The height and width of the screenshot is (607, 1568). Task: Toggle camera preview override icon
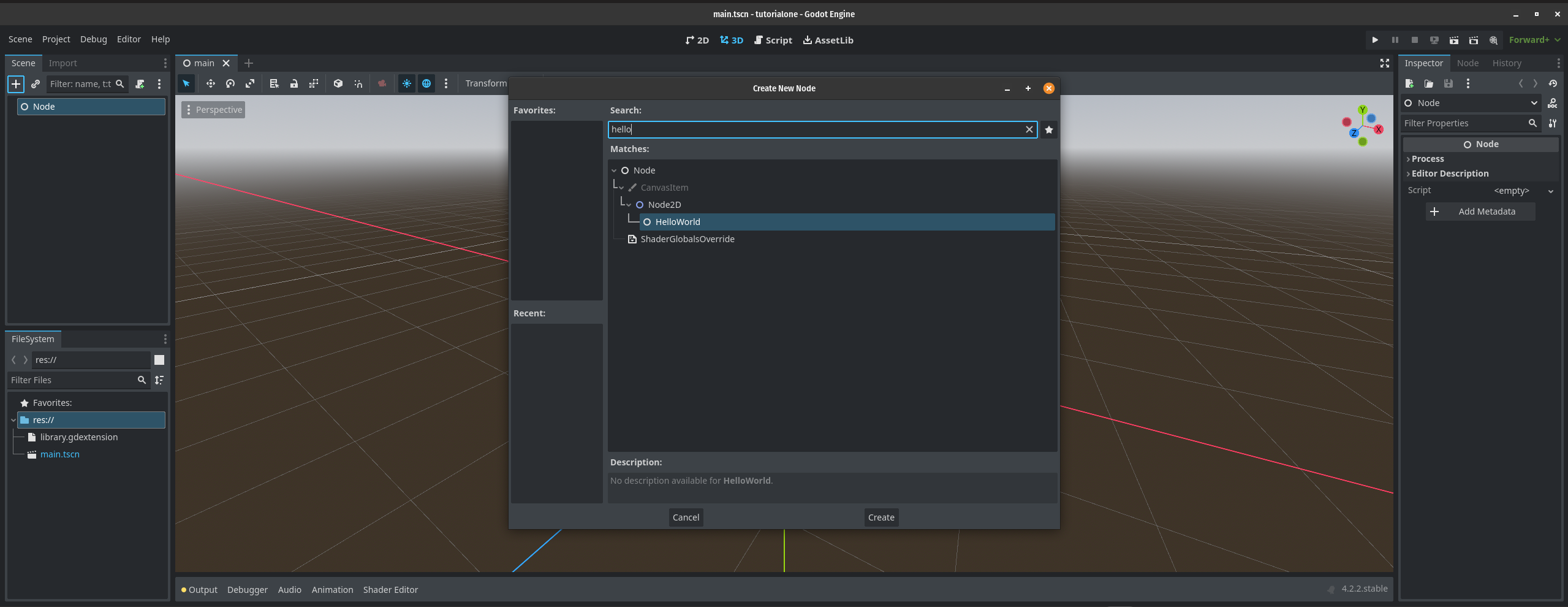click(382, 83)
